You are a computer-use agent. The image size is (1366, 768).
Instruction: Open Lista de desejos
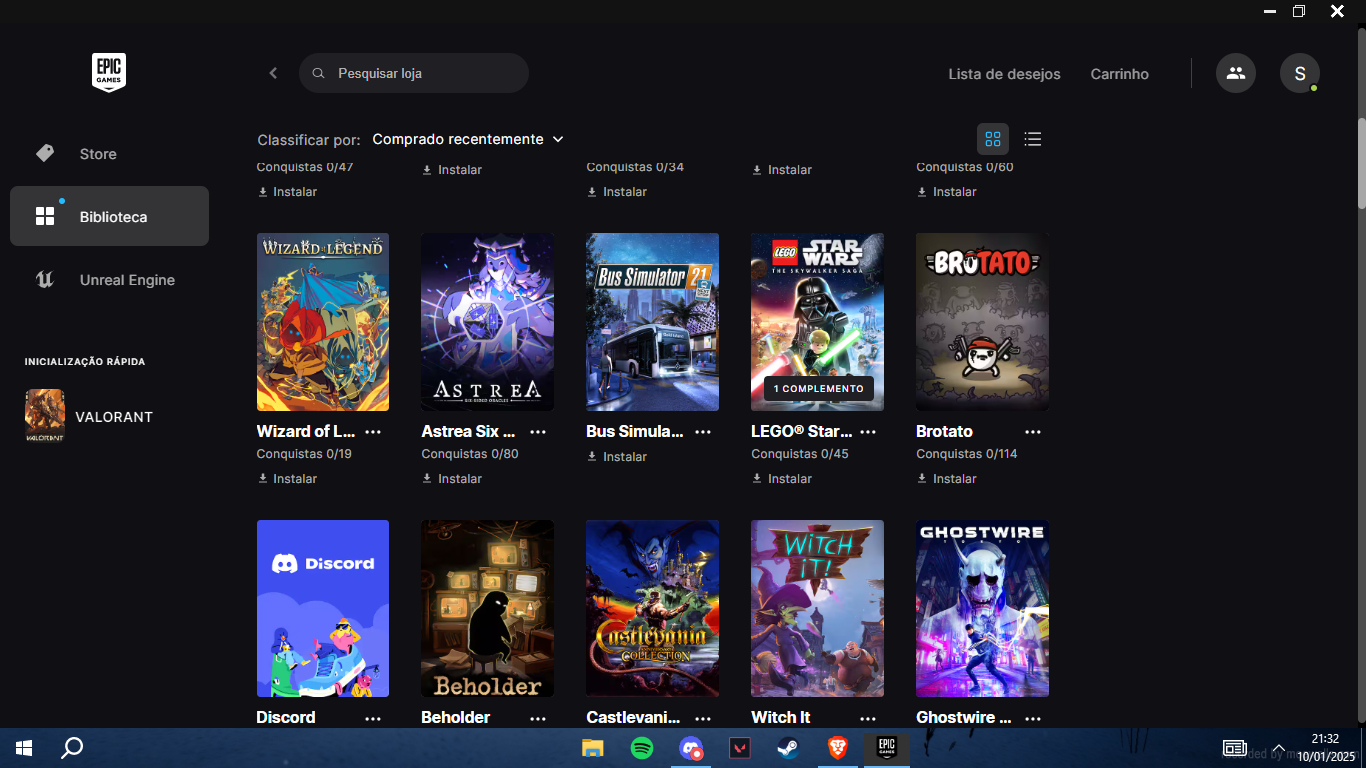point(1004,74)
